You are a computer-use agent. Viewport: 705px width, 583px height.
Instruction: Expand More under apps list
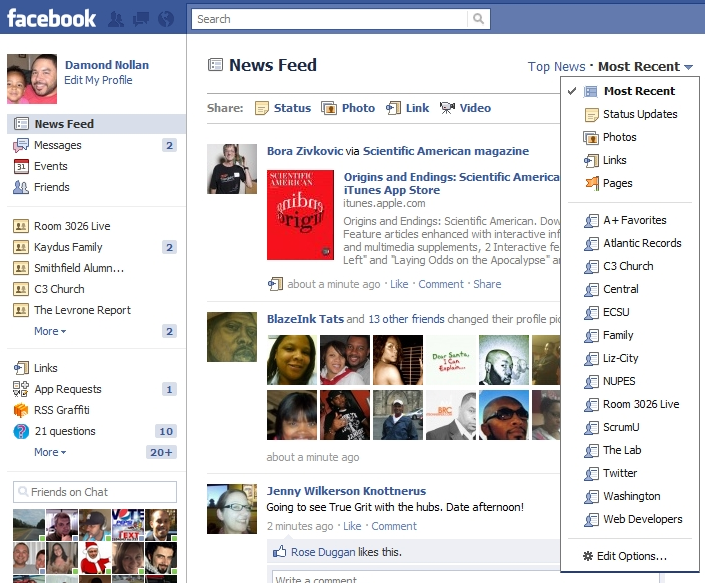[x=50, y=452]
